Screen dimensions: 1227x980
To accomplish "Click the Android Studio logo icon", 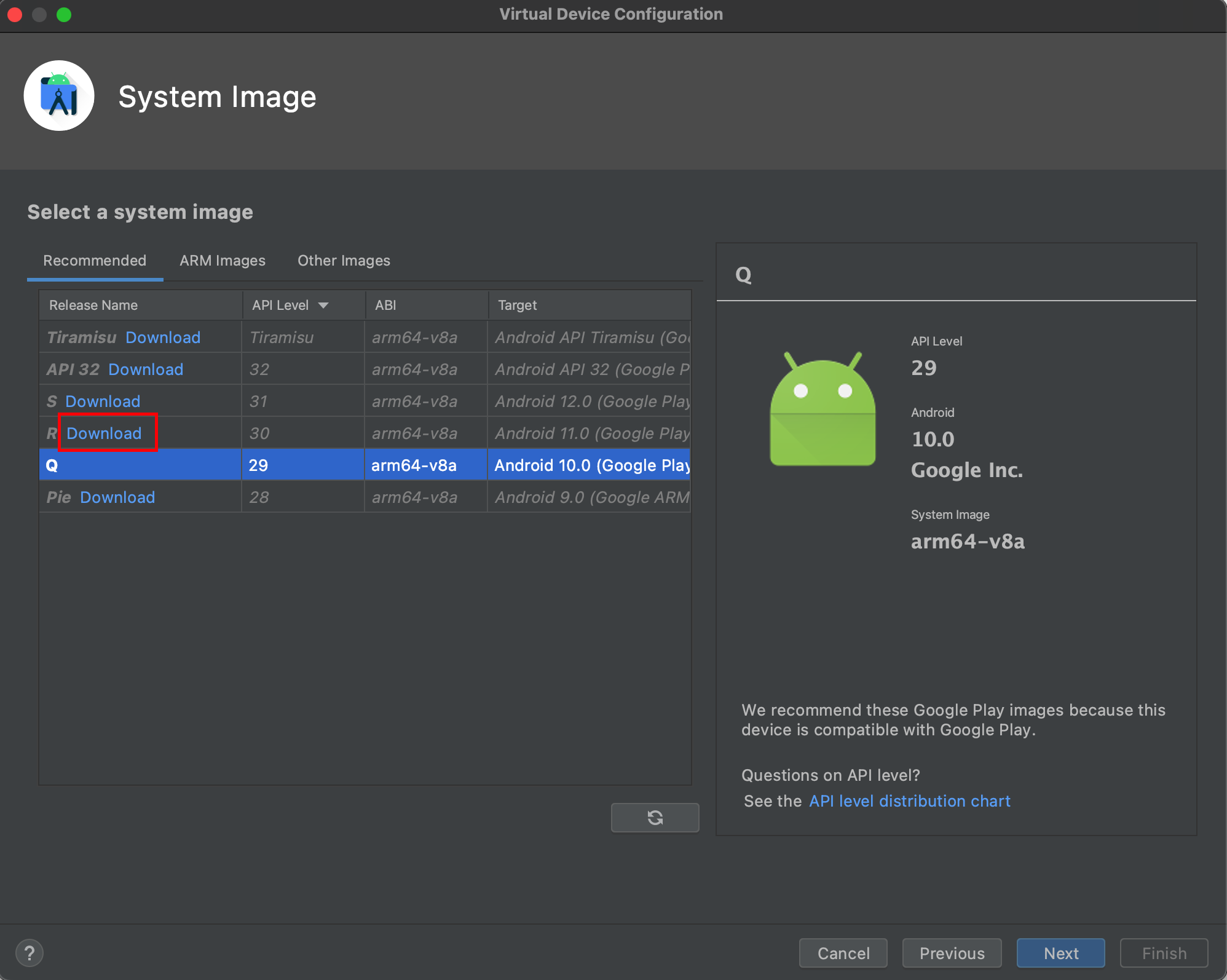I will pyautogui.click(x=59, y=96).
